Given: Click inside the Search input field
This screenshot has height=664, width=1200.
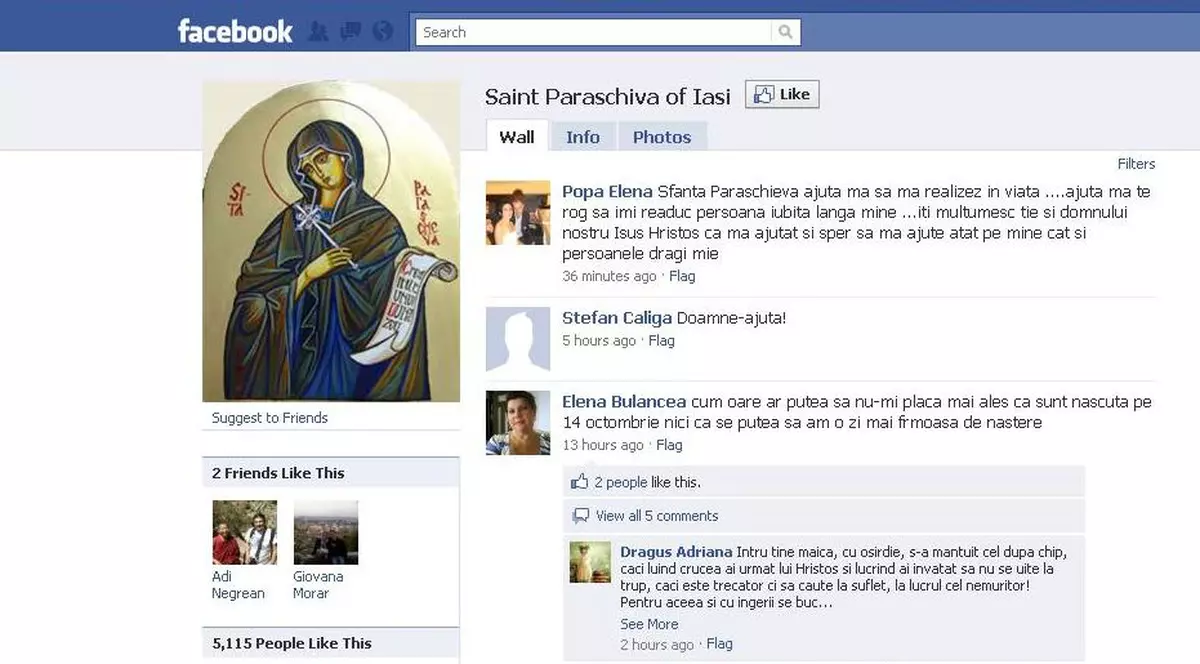Looking at the screenshot, I should click(x=590, y=31).
